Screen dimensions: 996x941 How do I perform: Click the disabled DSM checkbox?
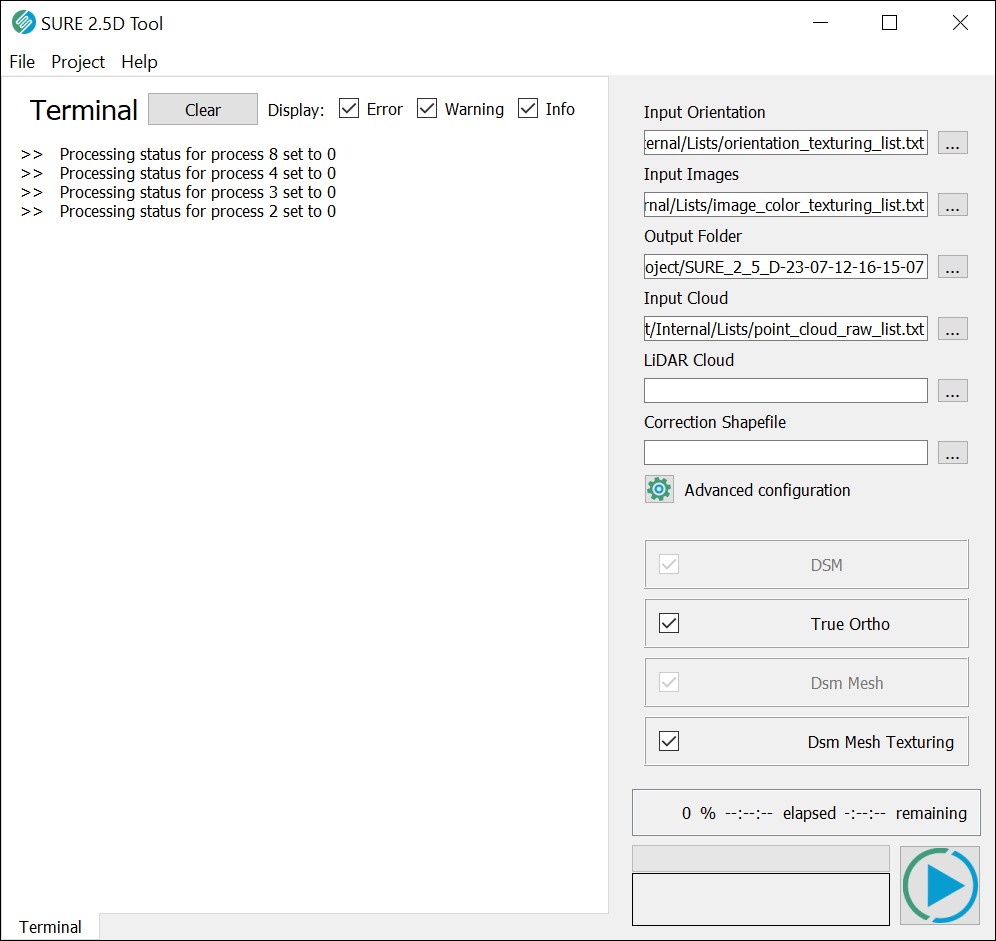coord(669,564)
